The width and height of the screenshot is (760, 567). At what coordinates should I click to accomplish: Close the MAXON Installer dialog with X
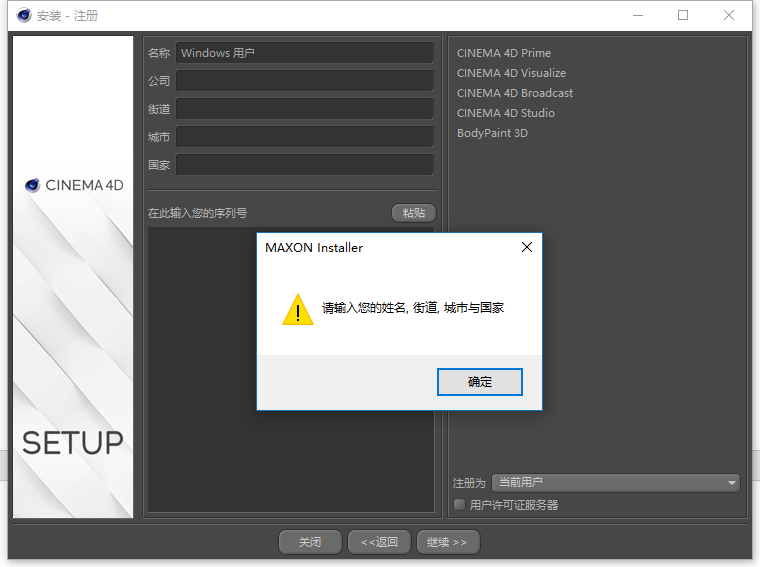pos(527,247)
